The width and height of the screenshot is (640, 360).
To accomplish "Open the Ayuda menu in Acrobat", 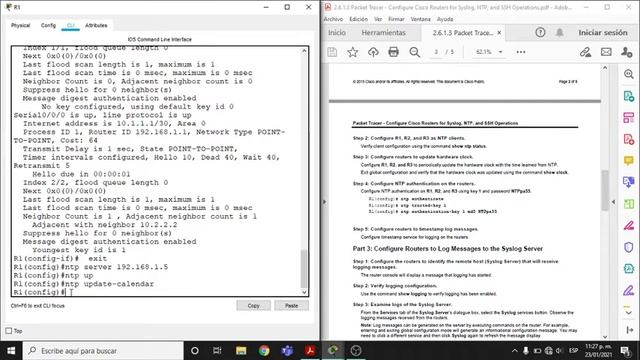I will click(445, 19).
